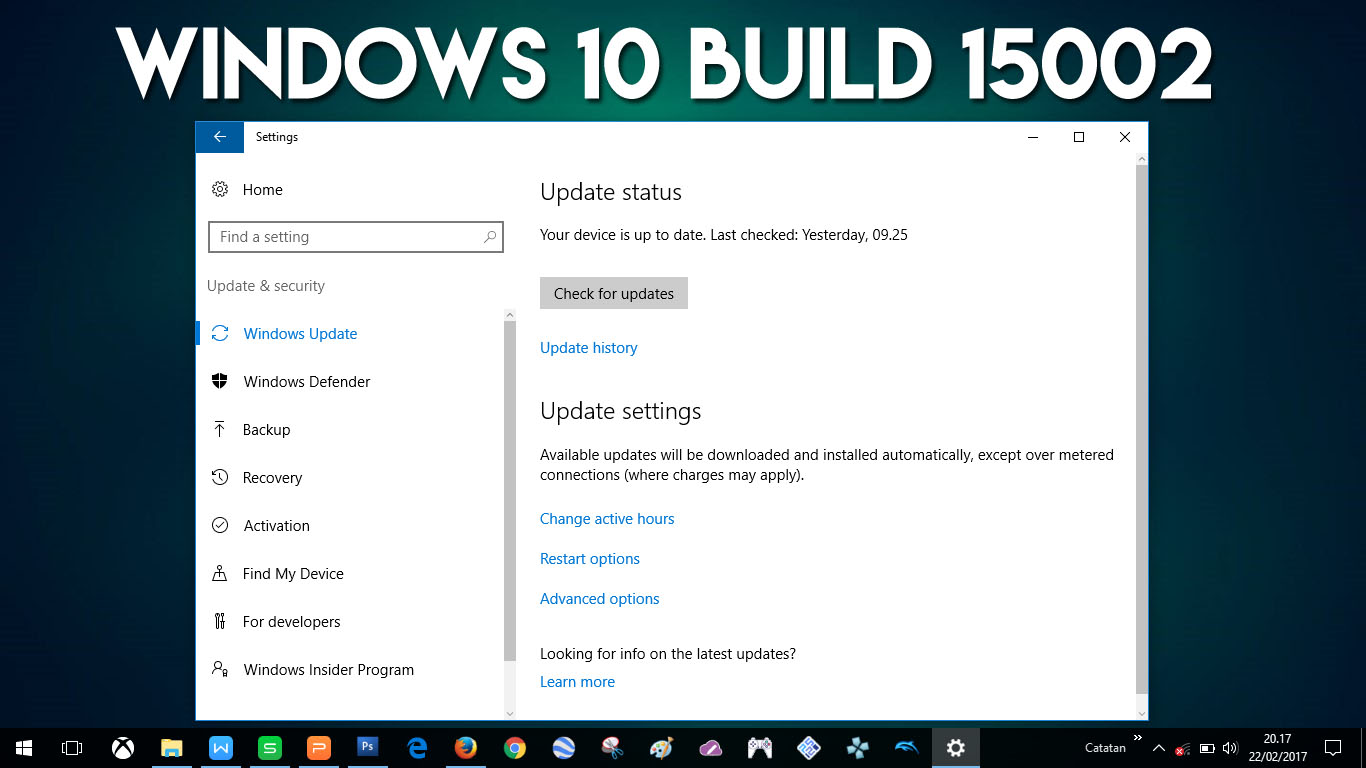Open WPS Spreadsheets from the taskbar
Image resolution: width=1366 pixels, height=768 pixels.
click(x=270, y=748)
